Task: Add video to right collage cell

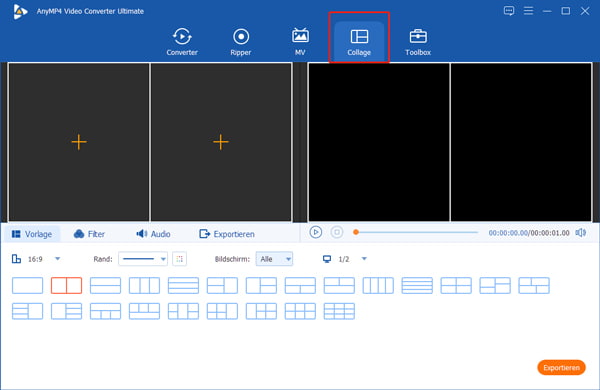Action: (x=221, y=142)
